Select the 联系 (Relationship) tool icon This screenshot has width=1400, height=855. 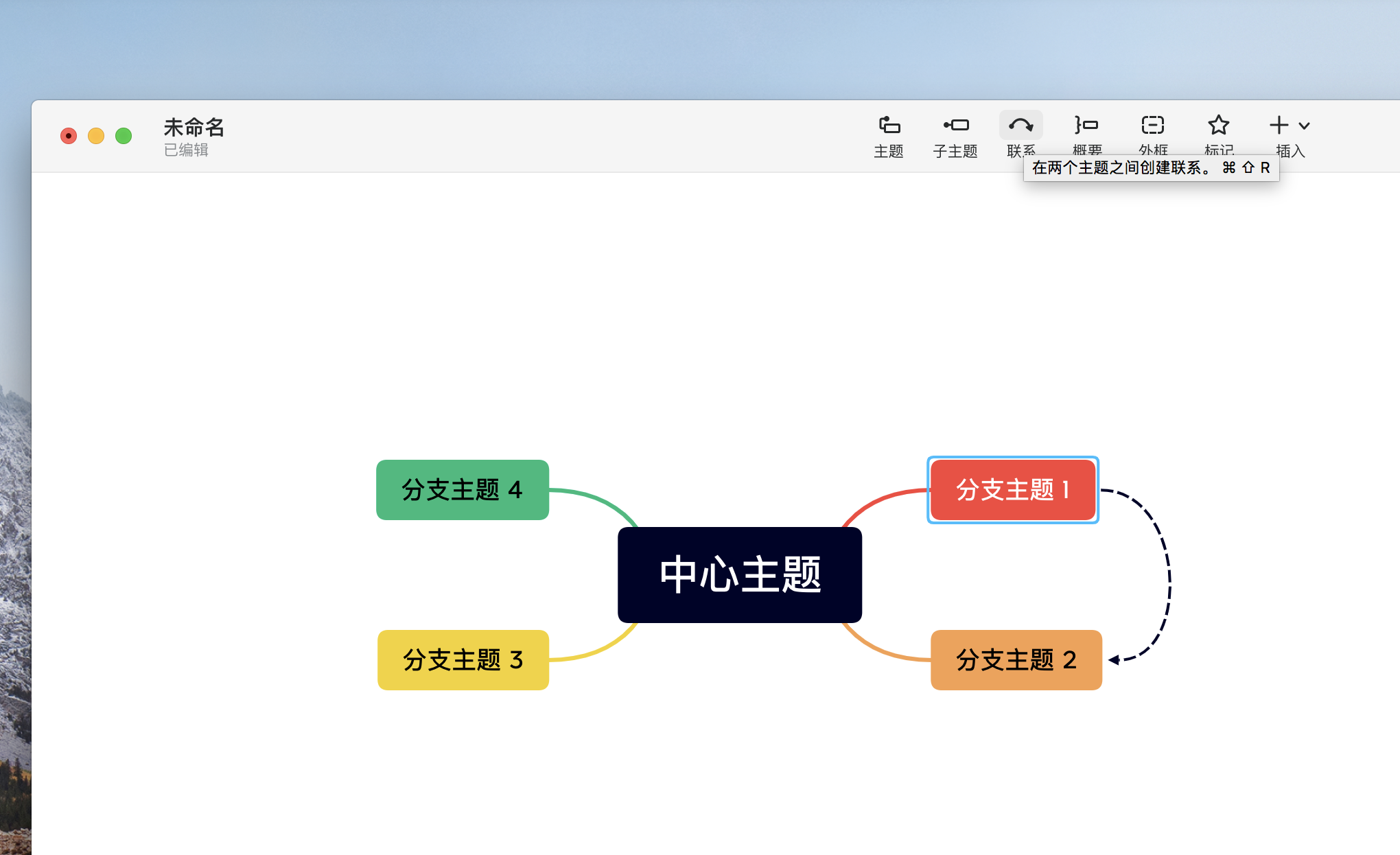tap(1020, 126)
